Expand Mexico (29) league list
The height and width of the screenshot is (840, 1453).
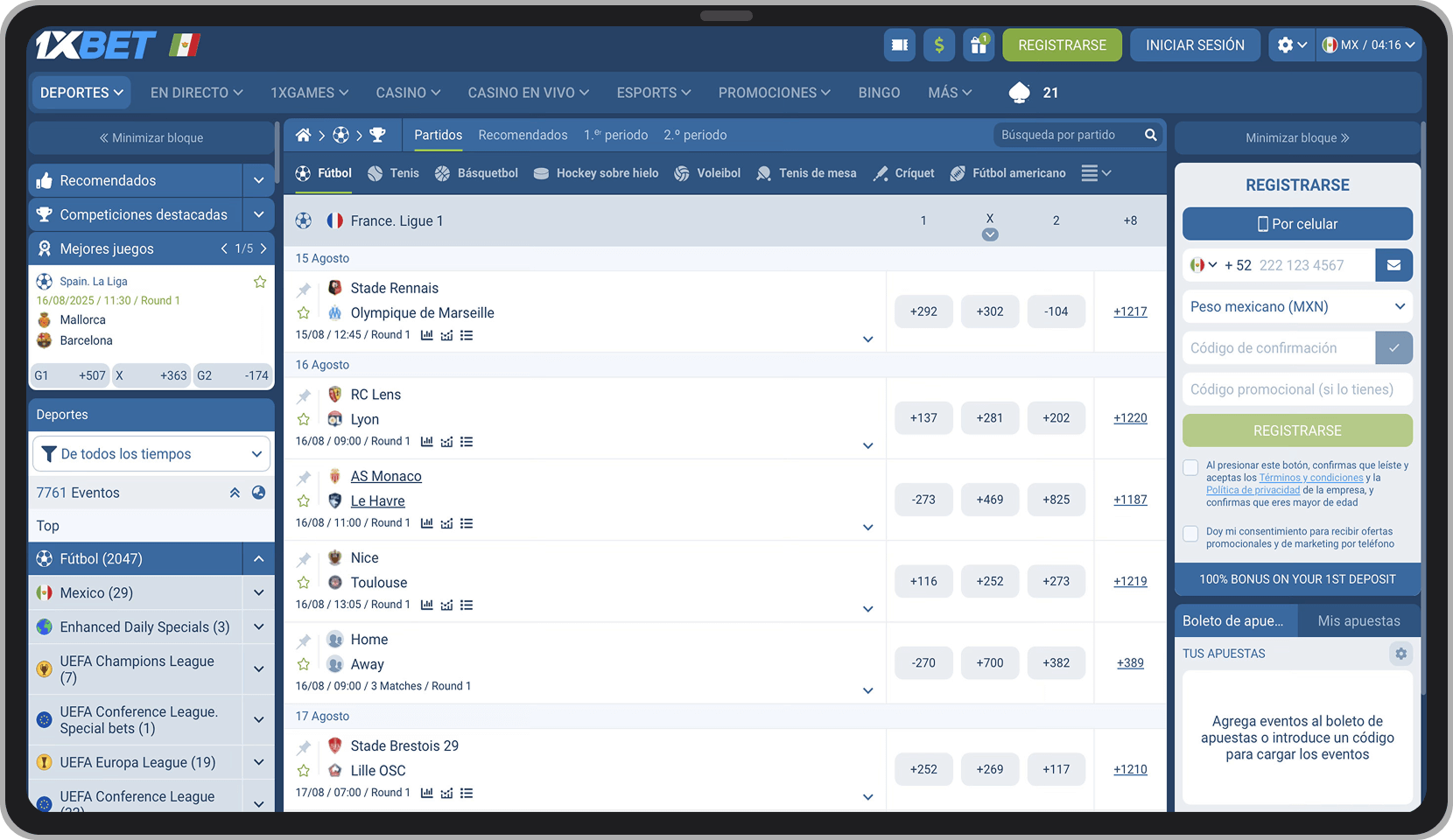(258, 592)
